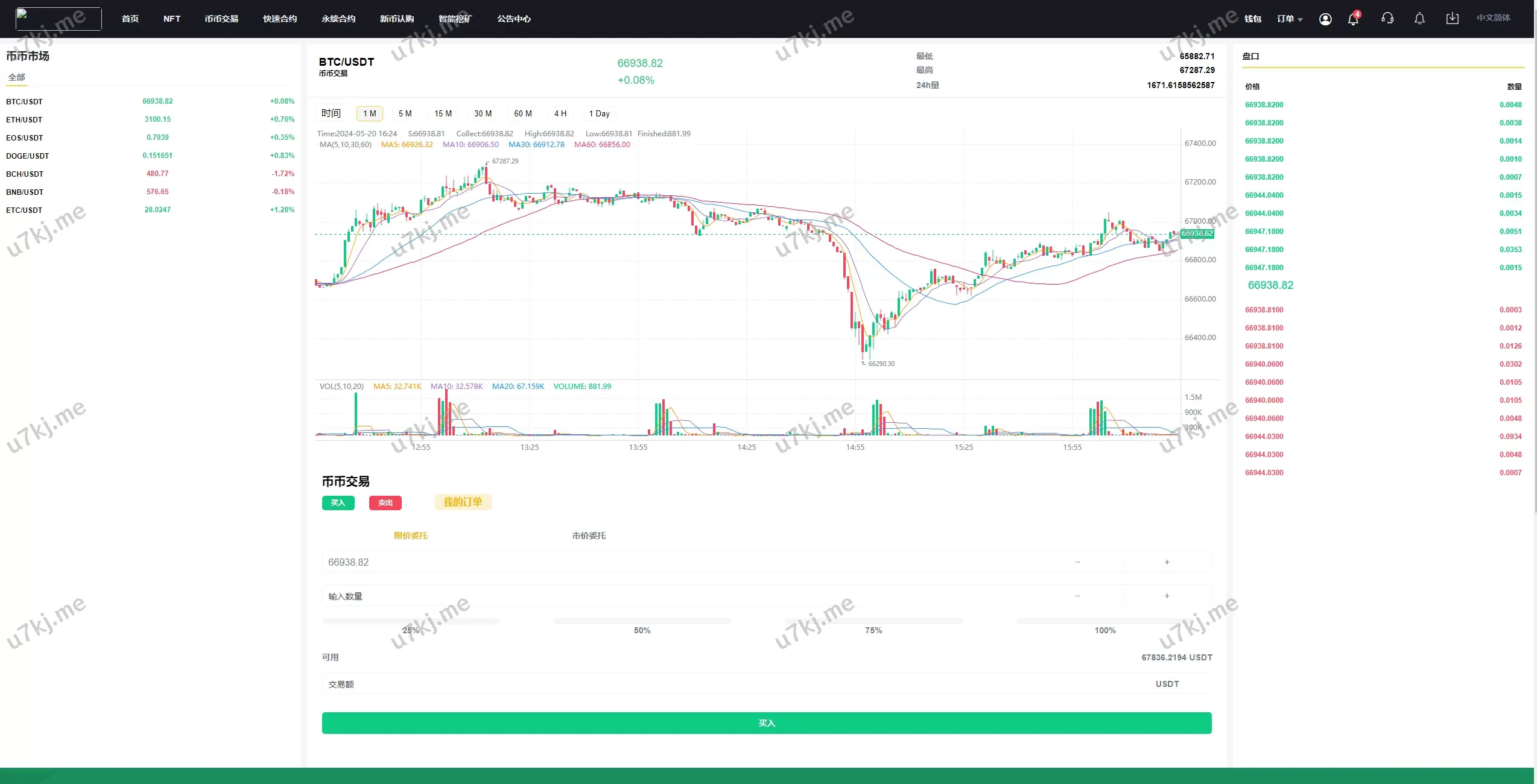
Task: Open notifications bell with red badge
Action: click(x=1353, y=19)
